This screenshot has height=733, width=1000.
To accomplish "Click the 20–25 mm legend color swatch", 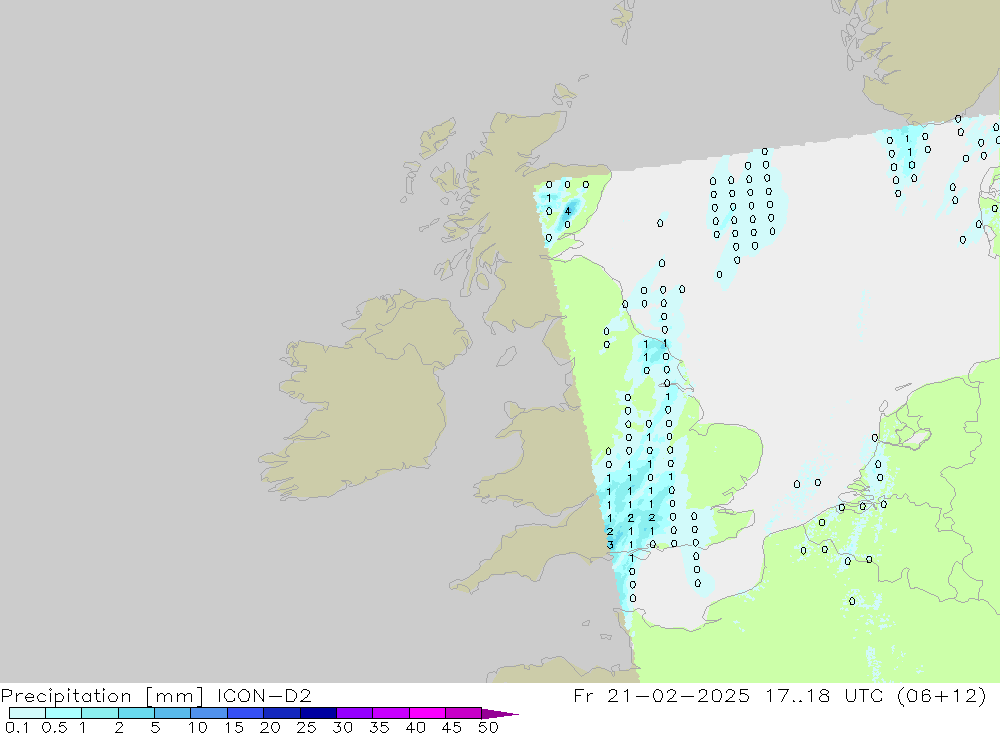I will [x=281, y=713].
